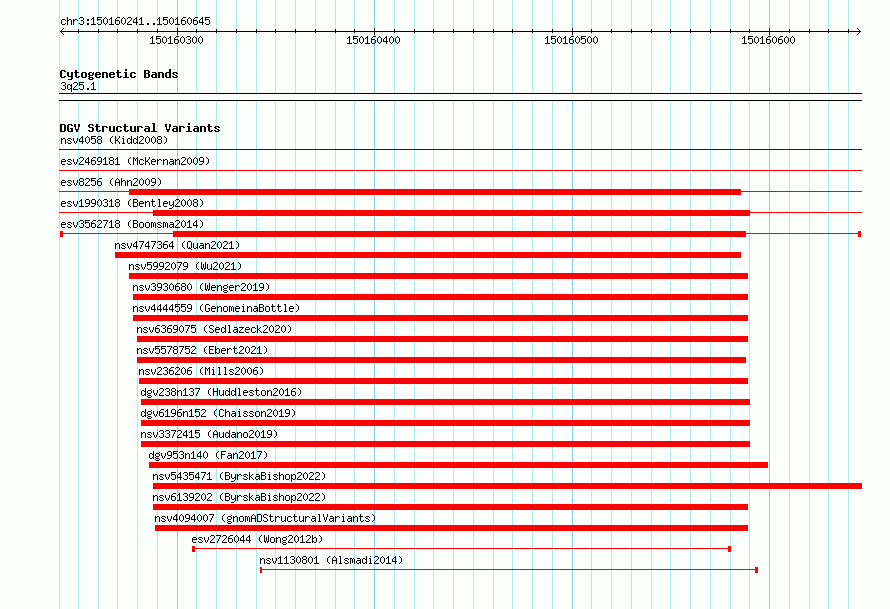The width and height of the screenshot is (890, 609).
Task: Click the red bar under nsv6139202 (ByrskaBishop2022)
Action: (450, 507)
